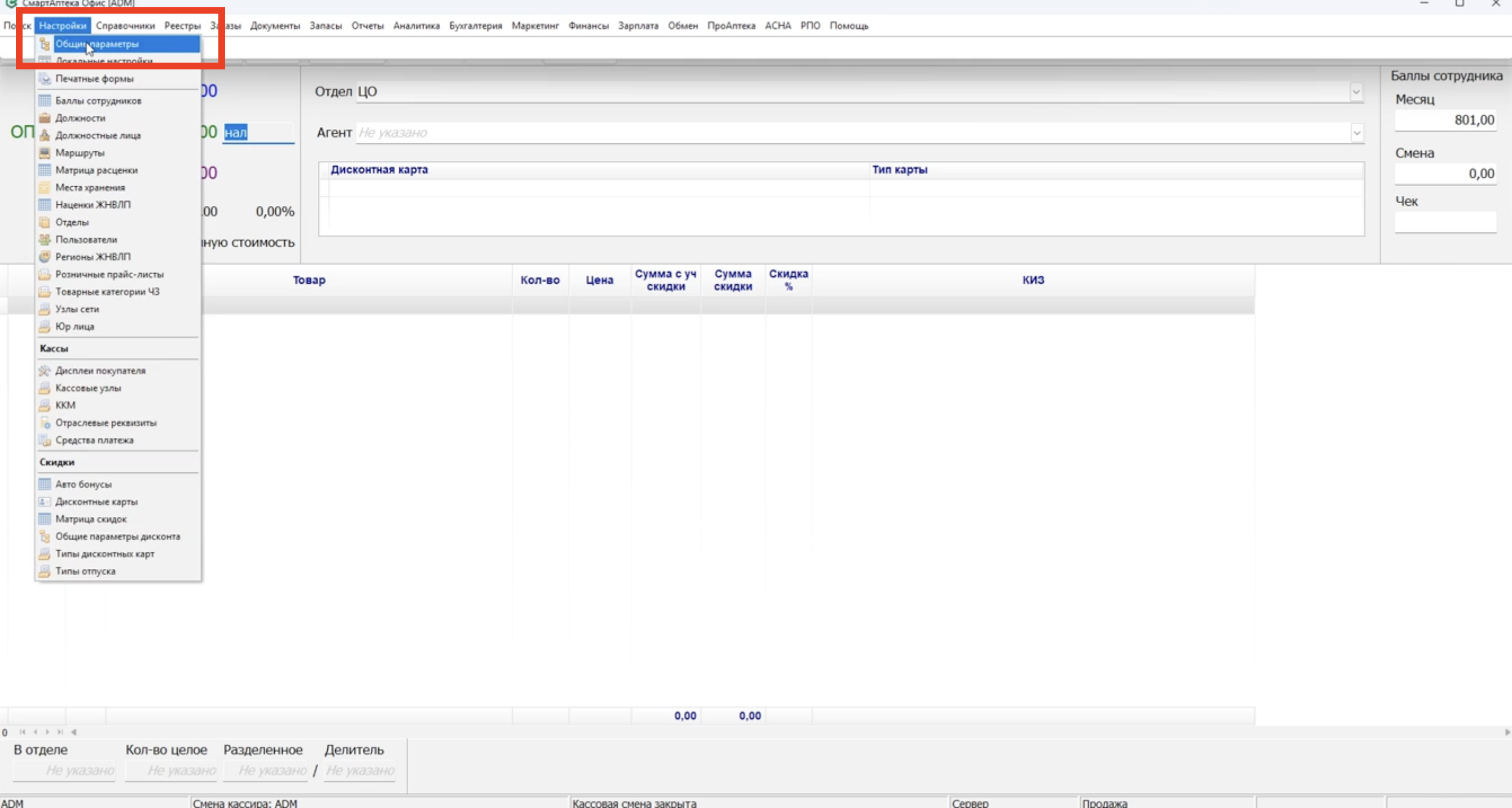Viewport: 1512px width, 808px height.
Task: Open Общие параметры дисконта entry
Action: pos(117,536)
